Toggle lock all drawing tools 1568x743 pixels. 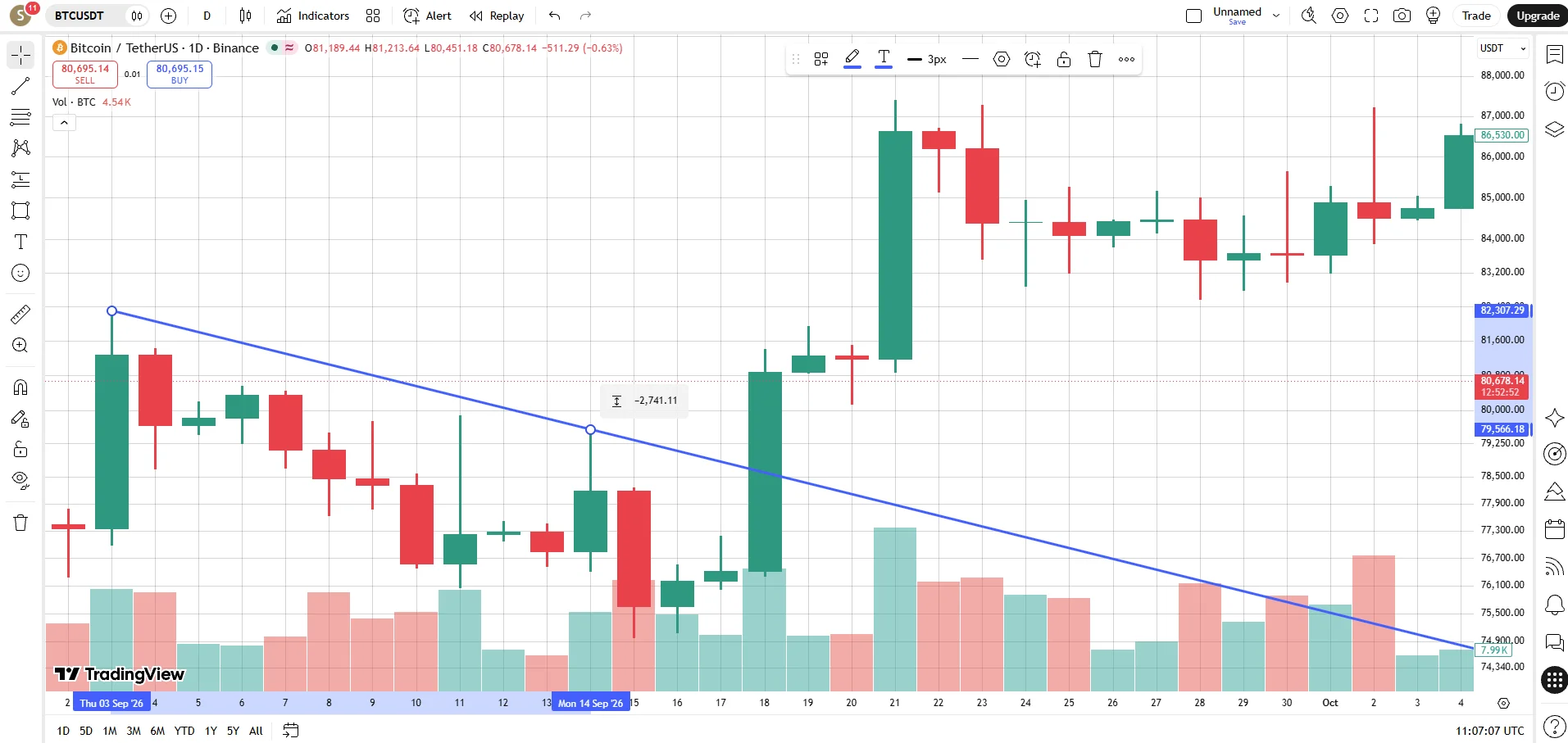click(20, 449)
